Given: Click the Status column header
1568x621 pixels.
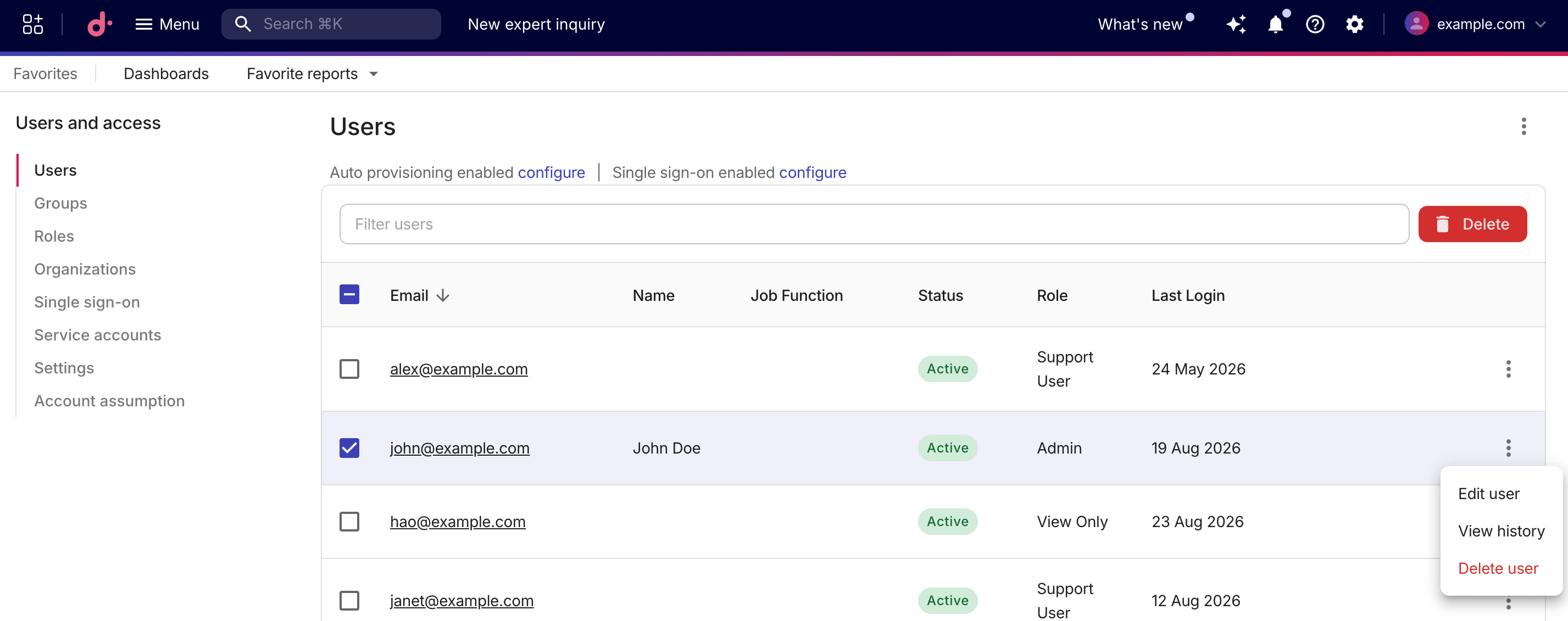Looking at the screenshot, I should click(941, 295).
